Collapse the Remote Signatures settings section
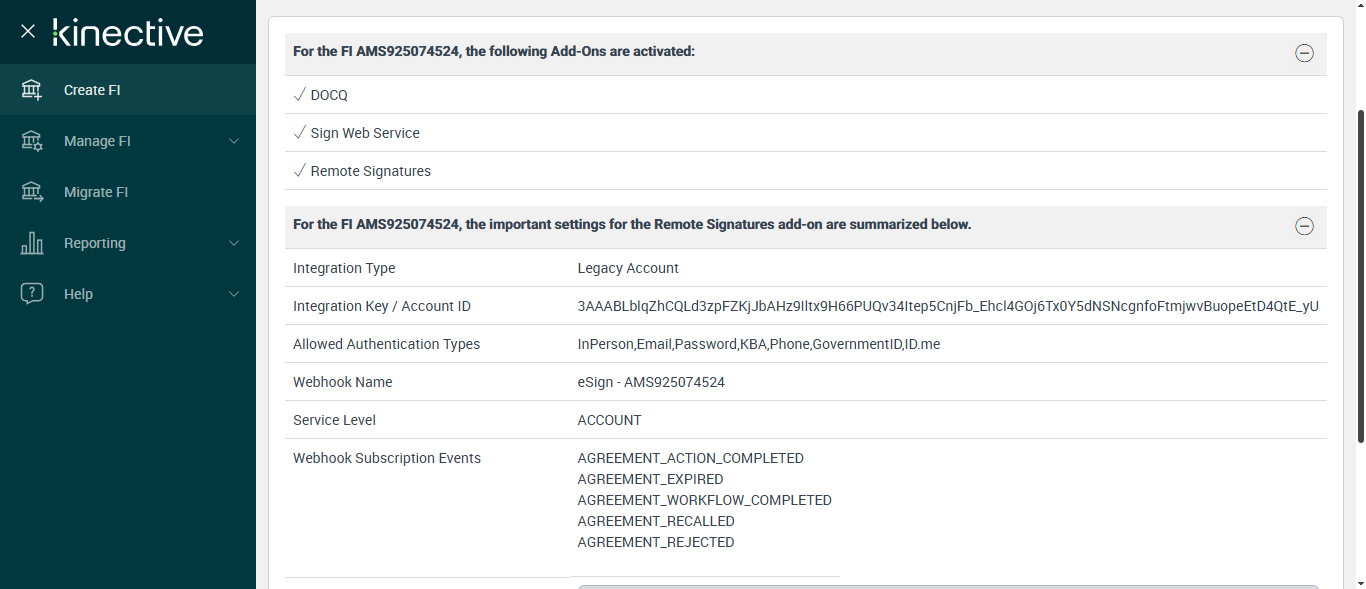 (1304, 226)
